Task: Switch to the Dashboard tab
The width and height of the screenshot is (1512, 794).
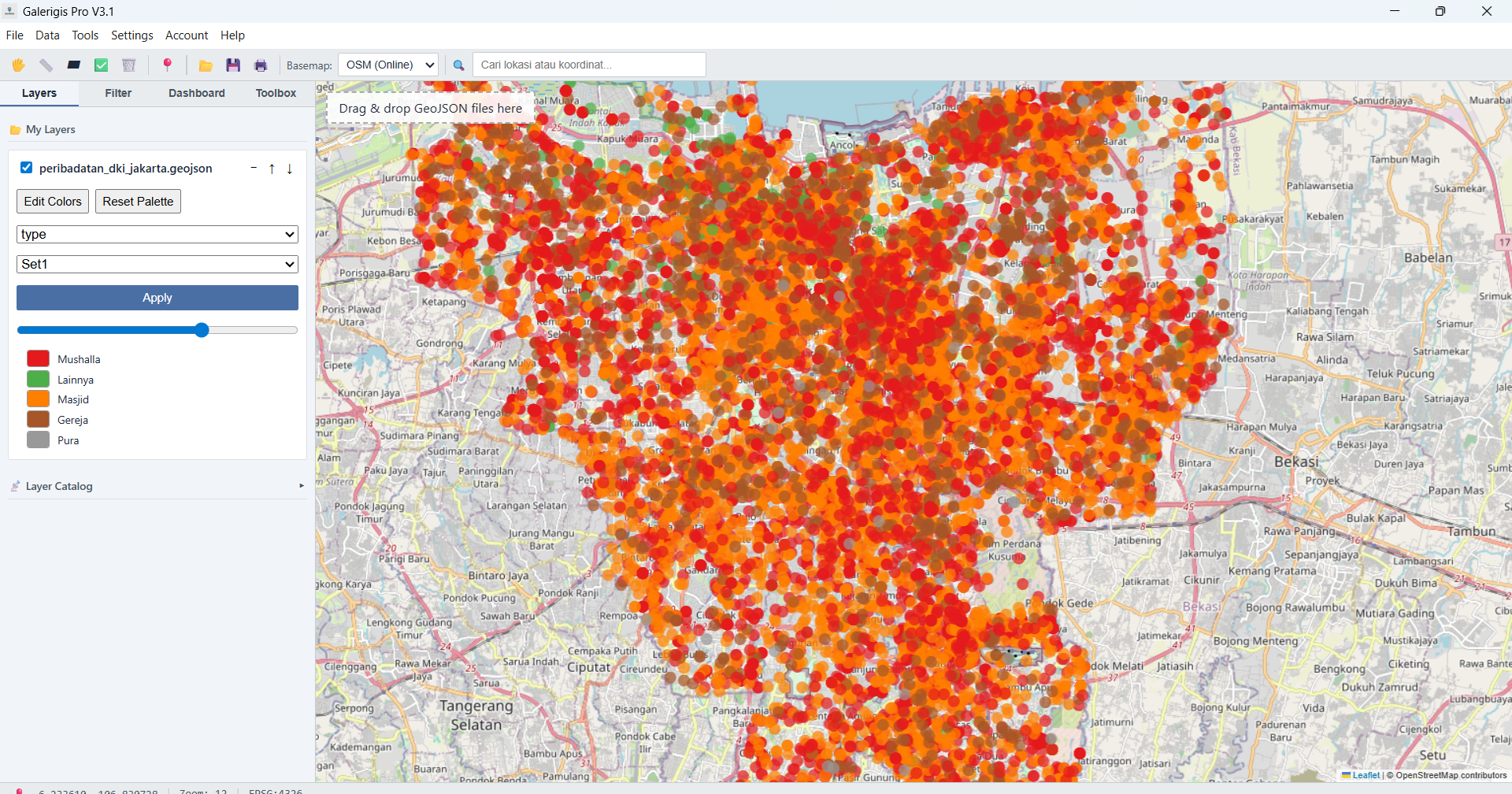Action: point(197,93)
